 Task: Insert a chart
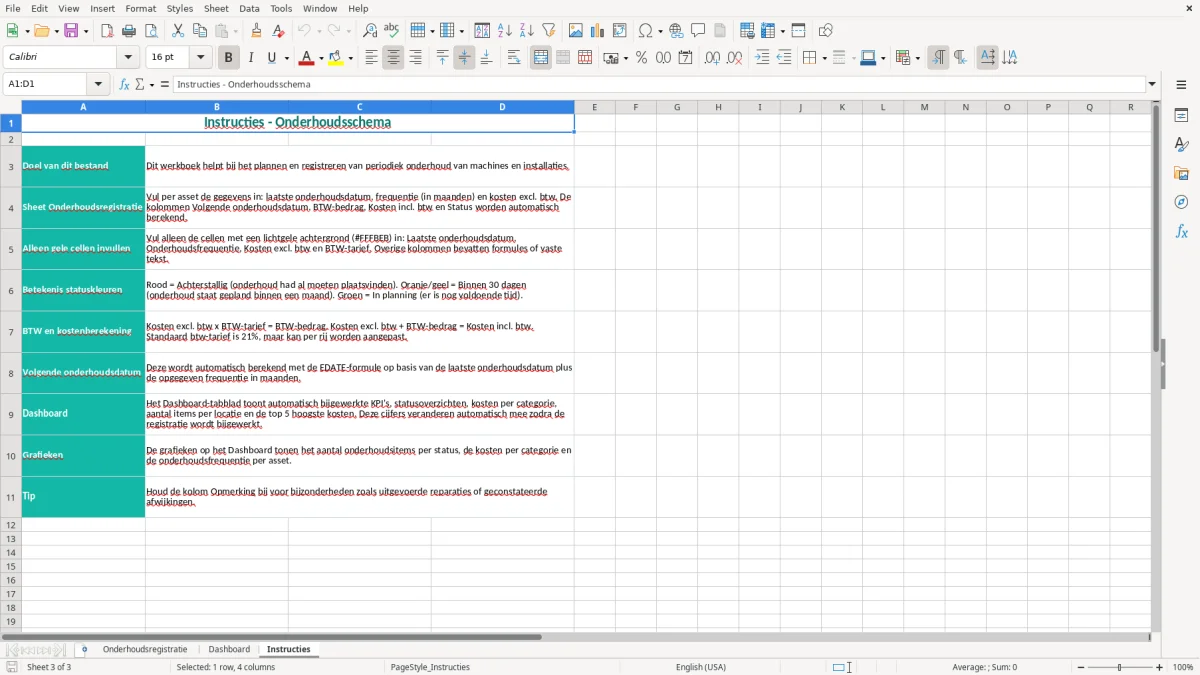click(x=598, y=31)
